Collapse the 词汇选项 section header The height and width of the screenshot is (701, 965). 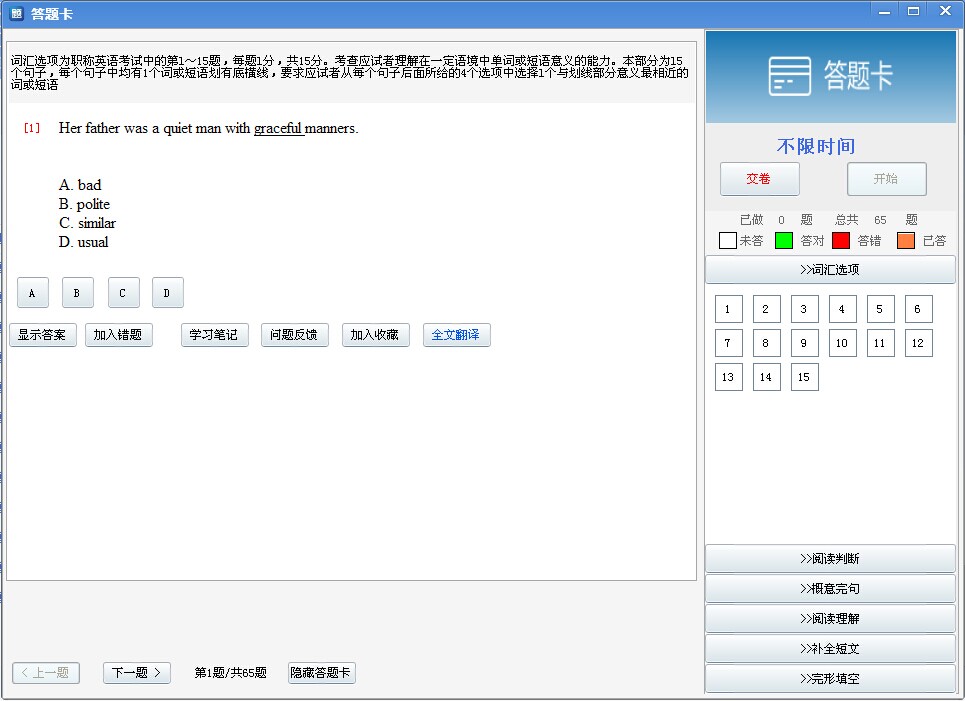click(830, 270)
